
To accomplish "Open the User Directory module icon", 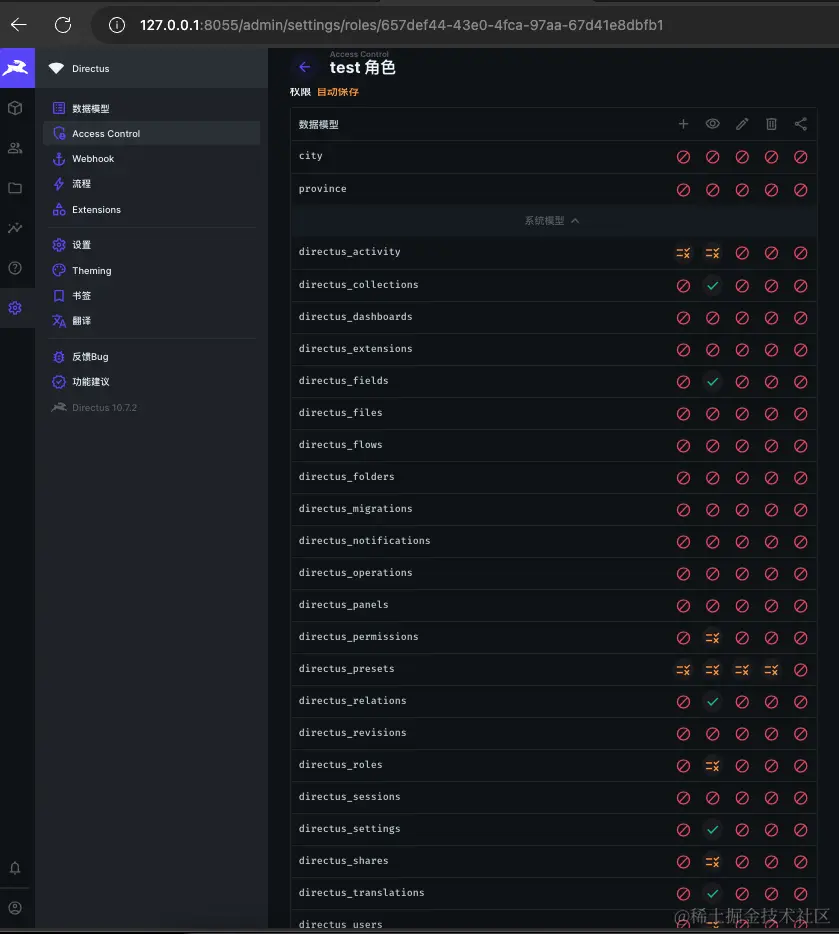I will point(15,148).
